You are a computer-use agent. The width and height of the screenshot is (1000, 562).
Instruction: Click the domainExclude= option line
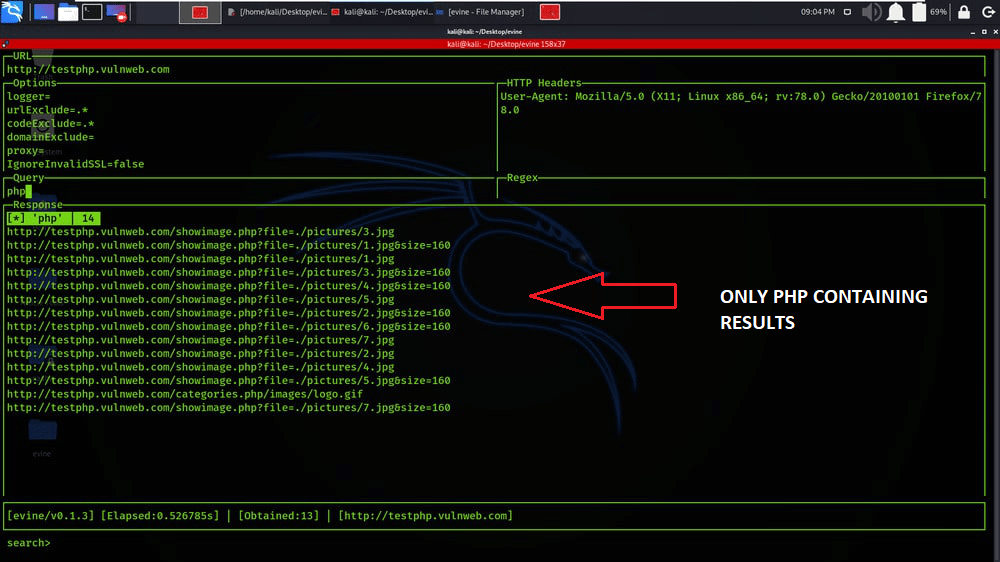point(51,137)
